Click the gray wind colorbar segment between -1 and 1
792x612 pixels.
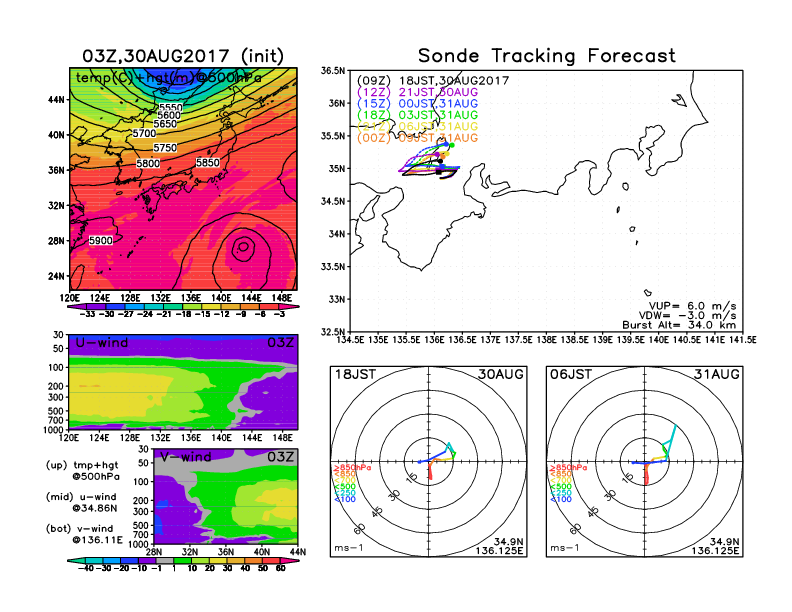(x=165, y=560)
